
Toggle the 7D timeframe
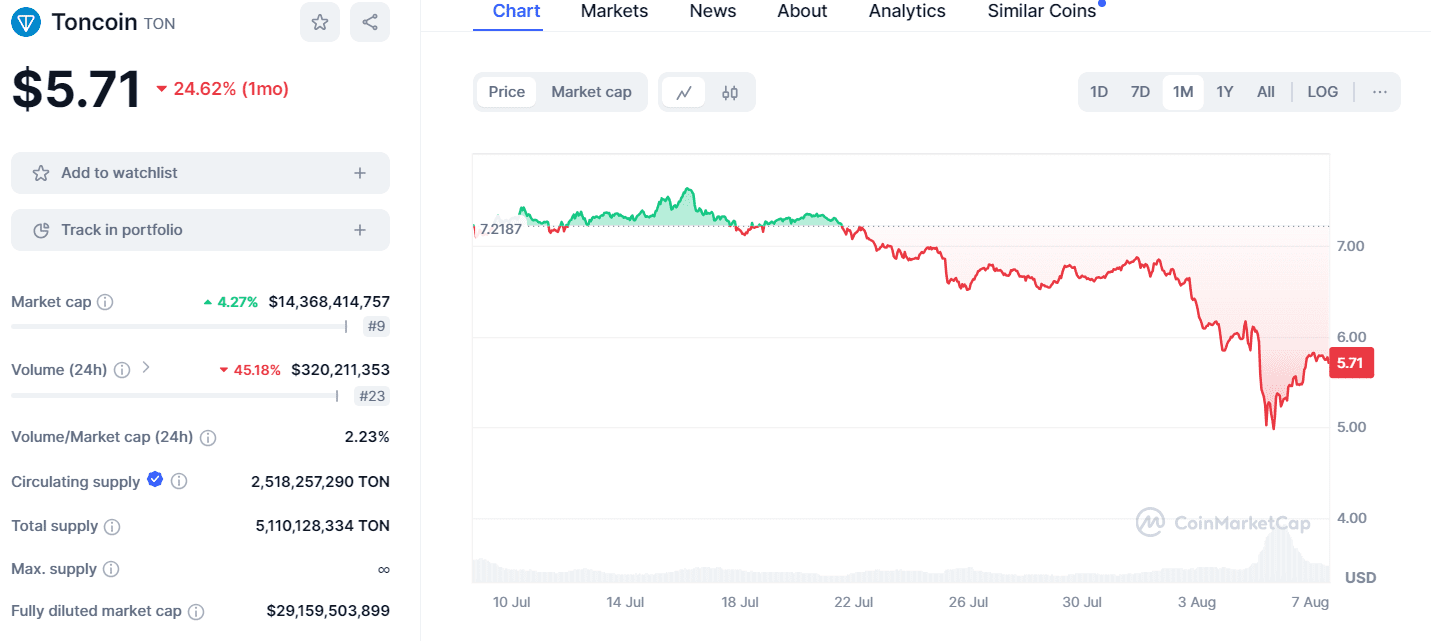pyautogui.click(x=1140, y=91)
